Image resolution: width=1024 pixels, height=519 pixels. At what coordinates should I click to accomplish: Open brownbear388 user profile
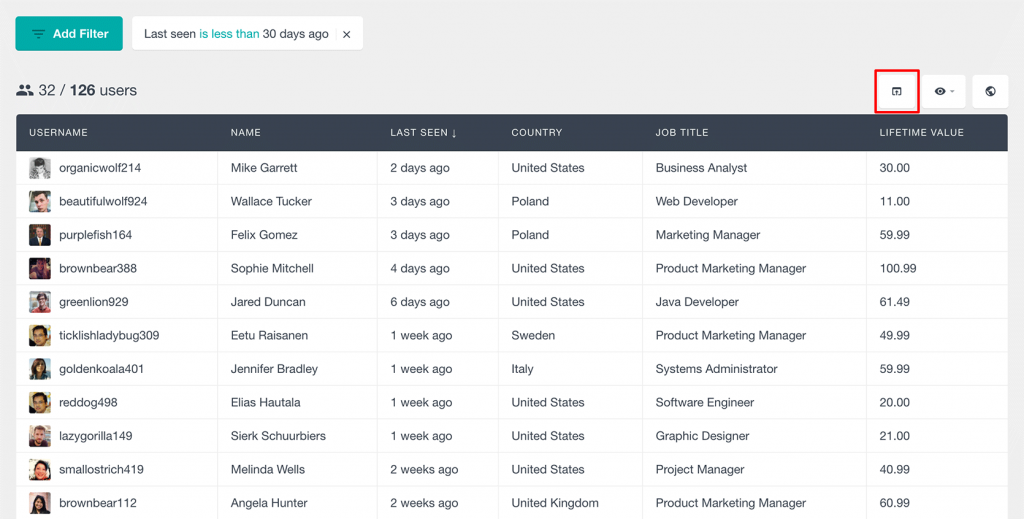(97, 269)
